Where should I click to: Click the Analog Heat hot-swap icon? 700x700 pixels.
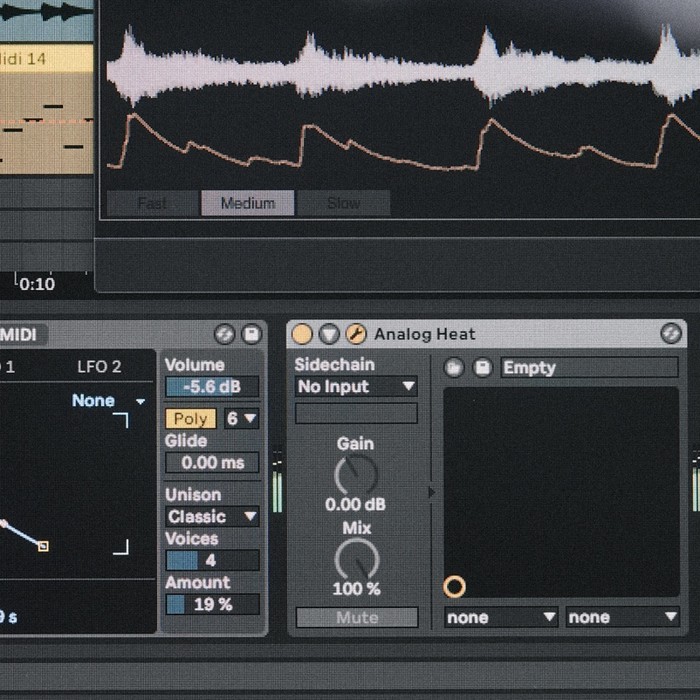point(671,333)
